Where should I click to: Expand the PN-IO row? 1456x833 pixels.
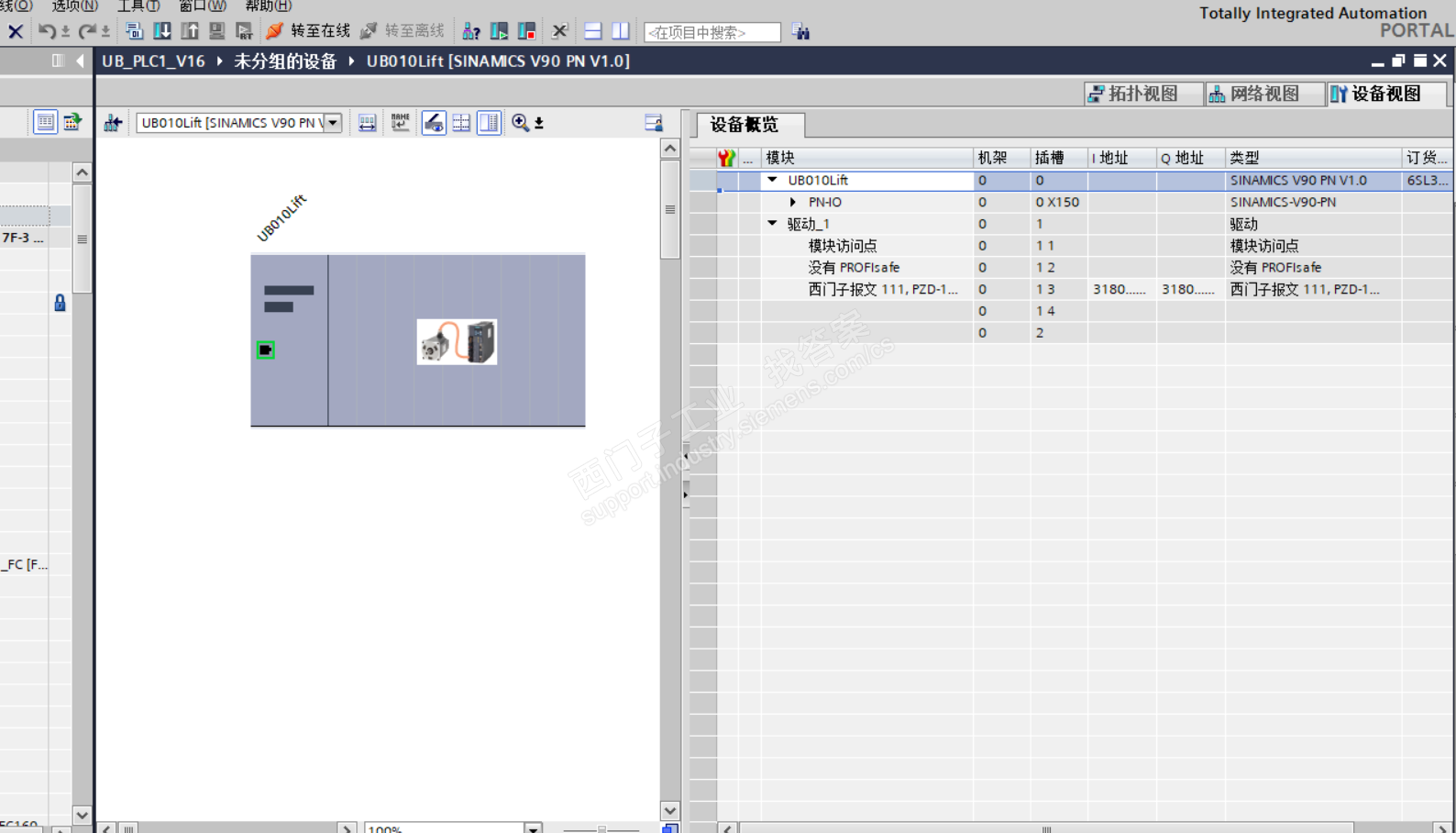(x=793, y=203)
